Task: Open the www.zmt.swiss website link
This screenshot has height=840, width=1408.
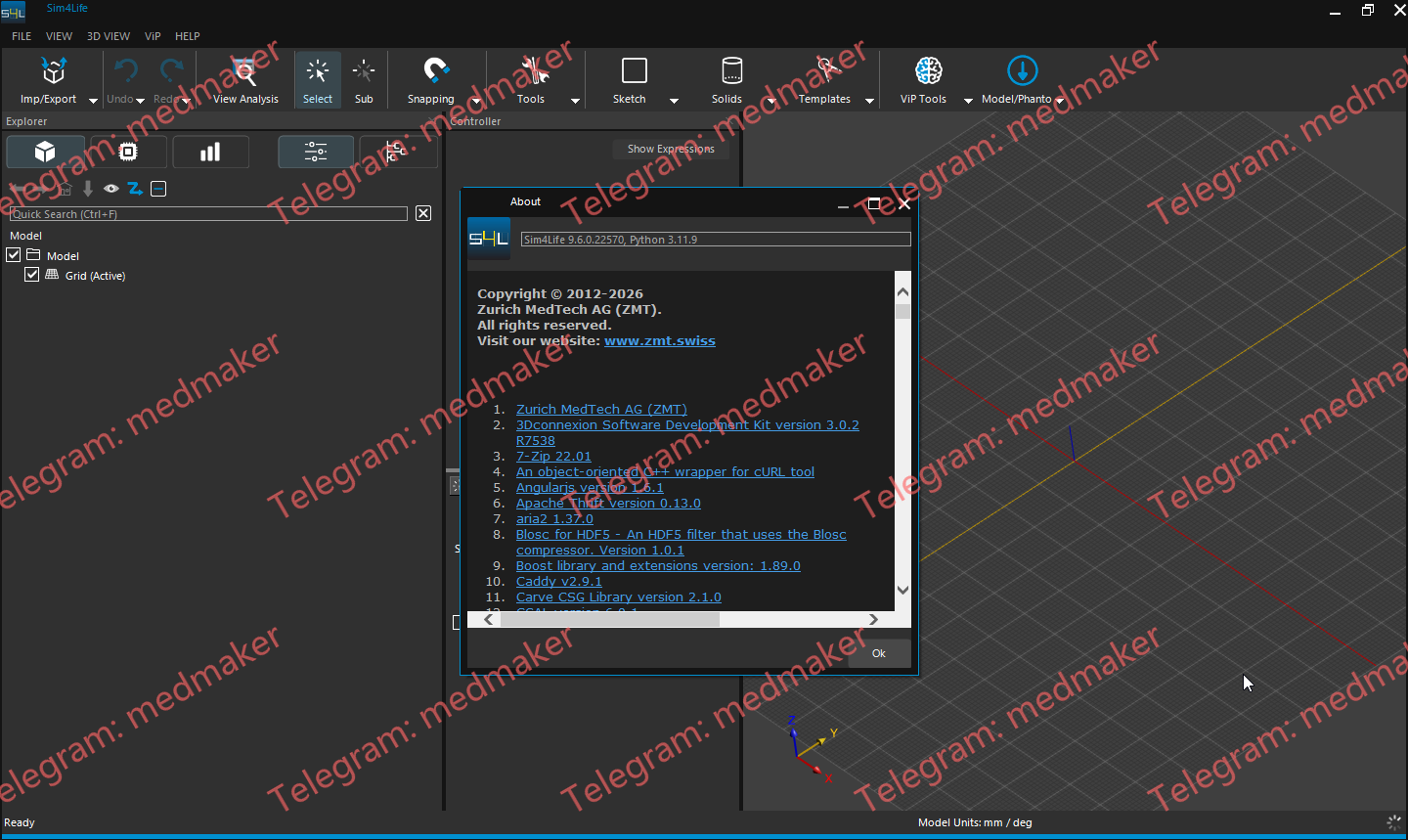Action: [660, 341]
